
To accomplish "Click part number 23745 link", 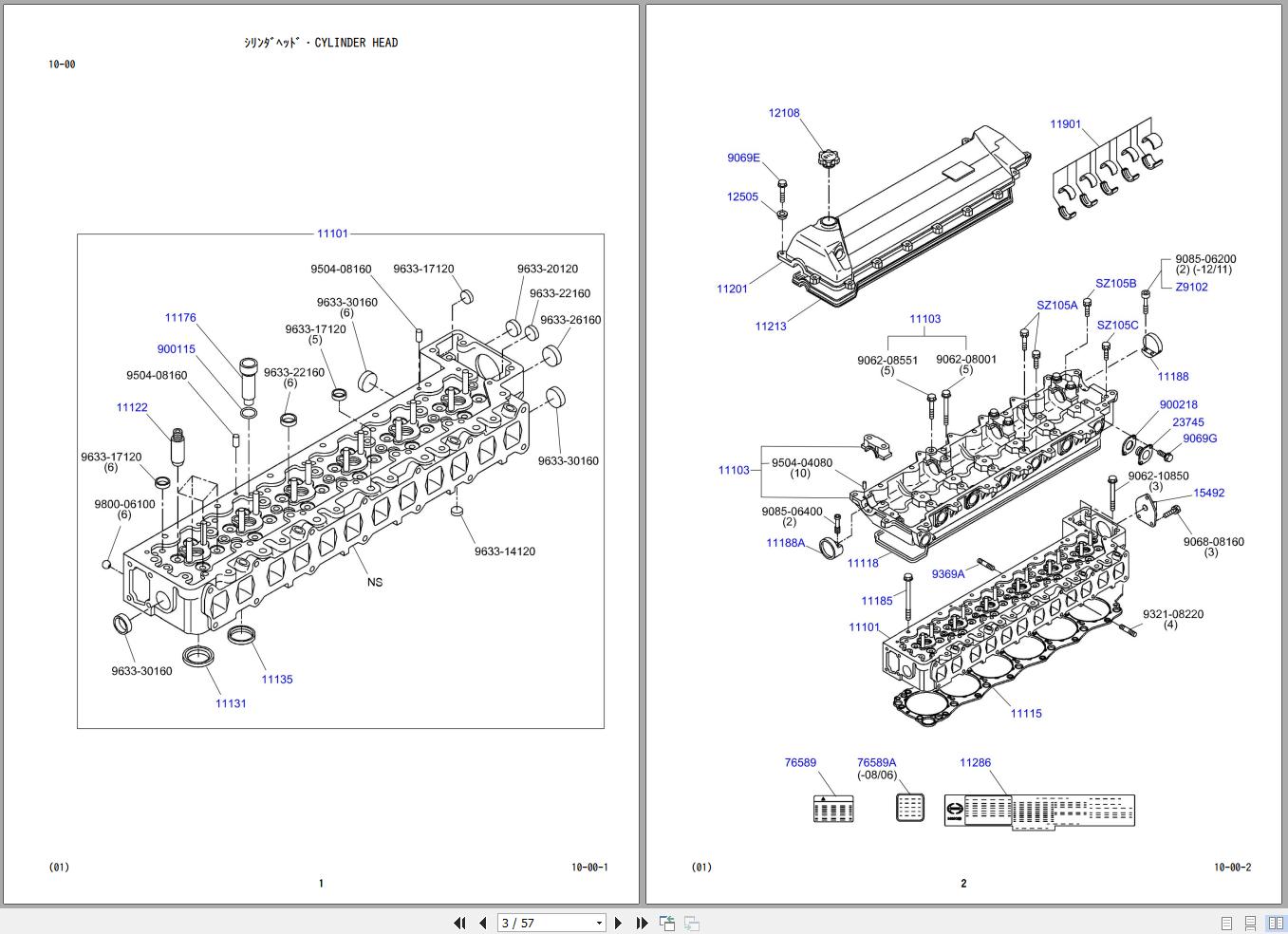I will [x=1188, y=423].
